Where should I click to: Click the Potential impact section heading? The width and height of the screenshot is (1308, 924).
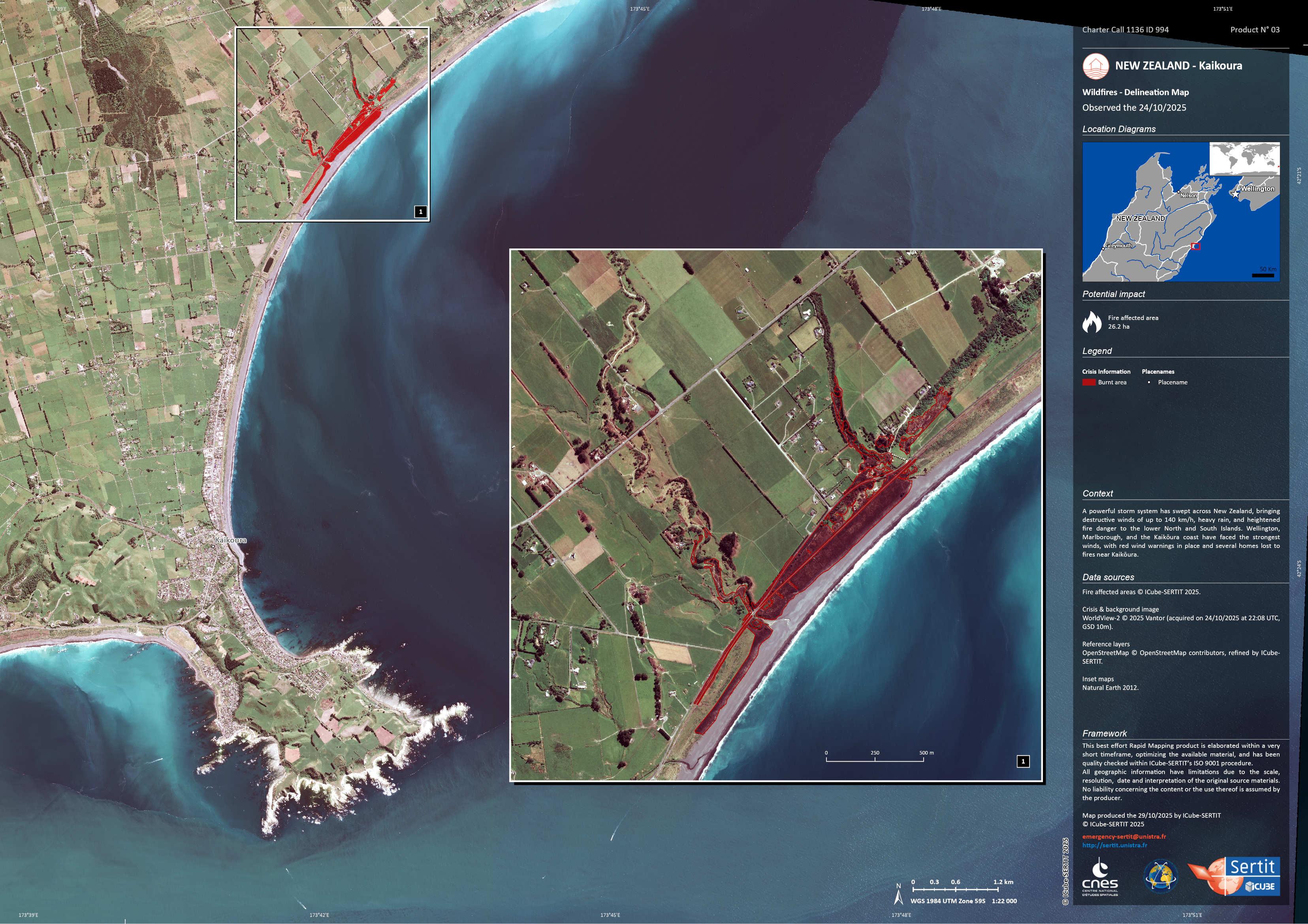click(1113, 294)
